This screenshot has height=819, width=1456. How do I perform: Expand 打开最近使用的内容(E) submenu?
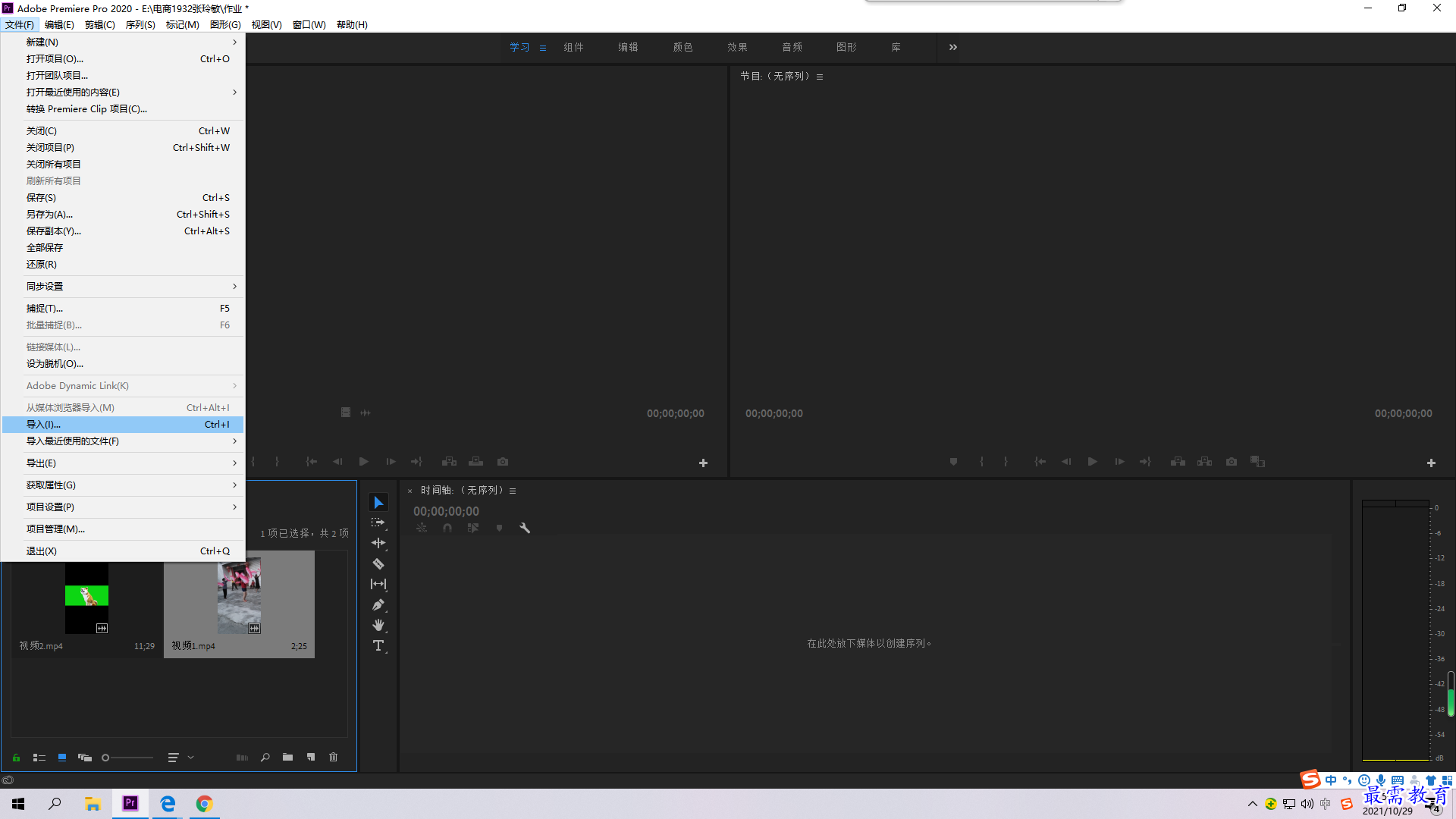[123, 93]
